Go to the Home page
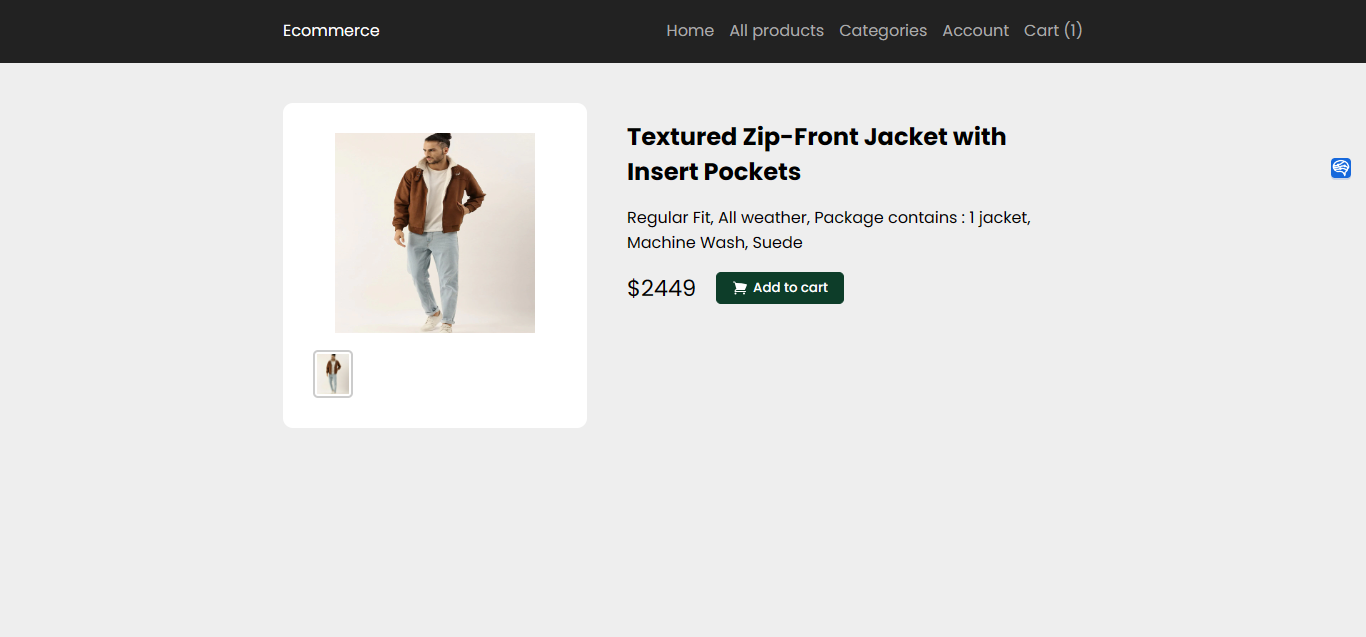The image size is (1366, 637). pos(689,30)
